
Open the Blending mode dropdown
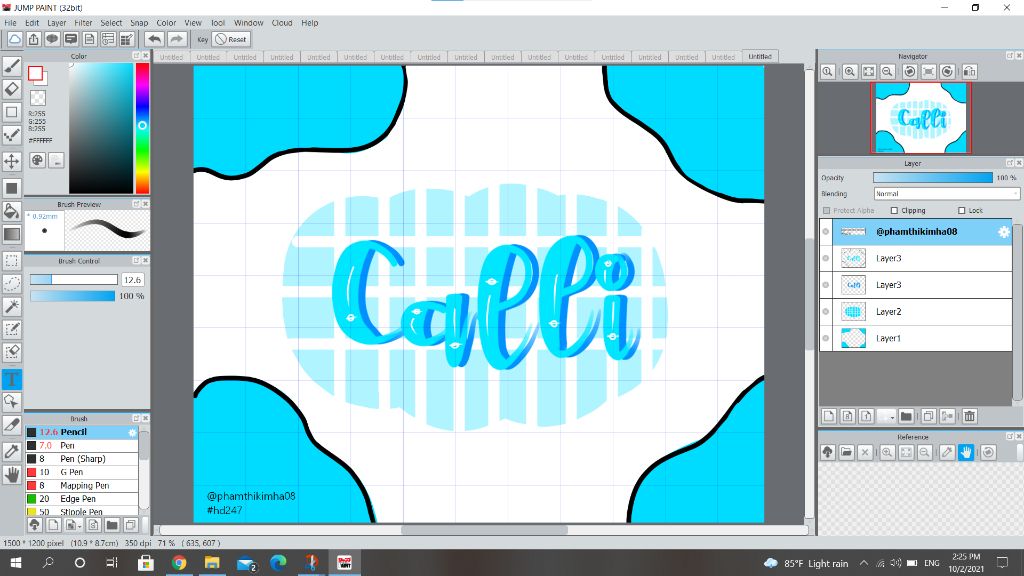click(x=946, y=194)
